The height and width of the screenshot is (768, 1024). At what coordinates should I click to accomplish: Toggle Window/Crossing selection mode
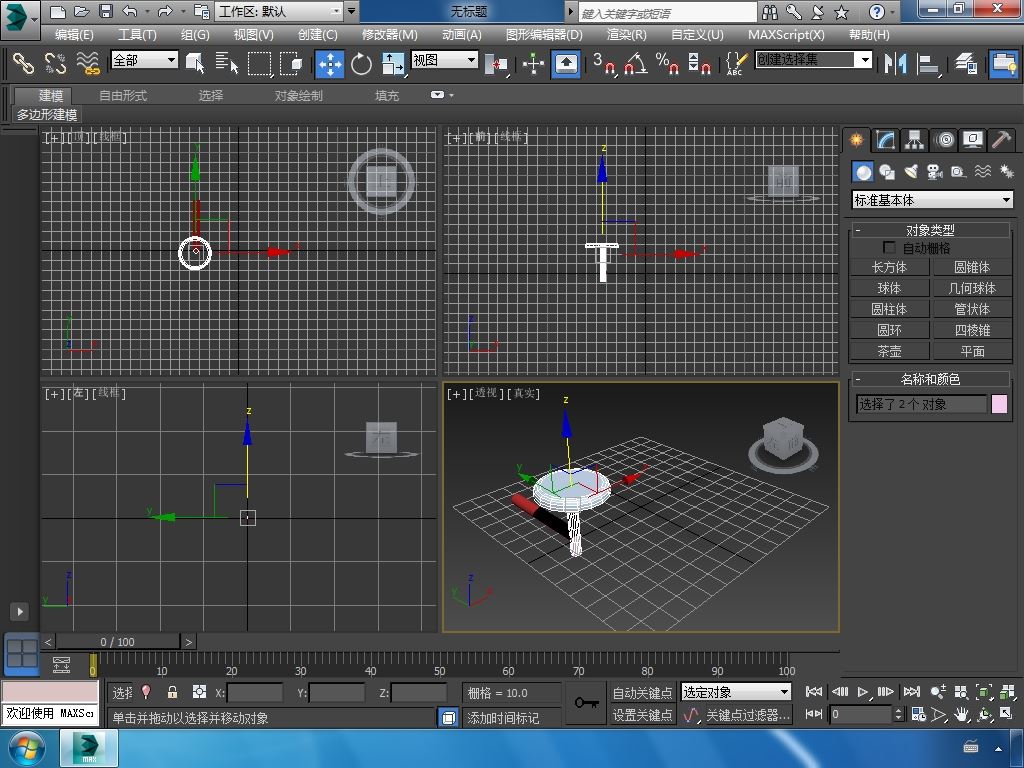(x=291, y=63)
